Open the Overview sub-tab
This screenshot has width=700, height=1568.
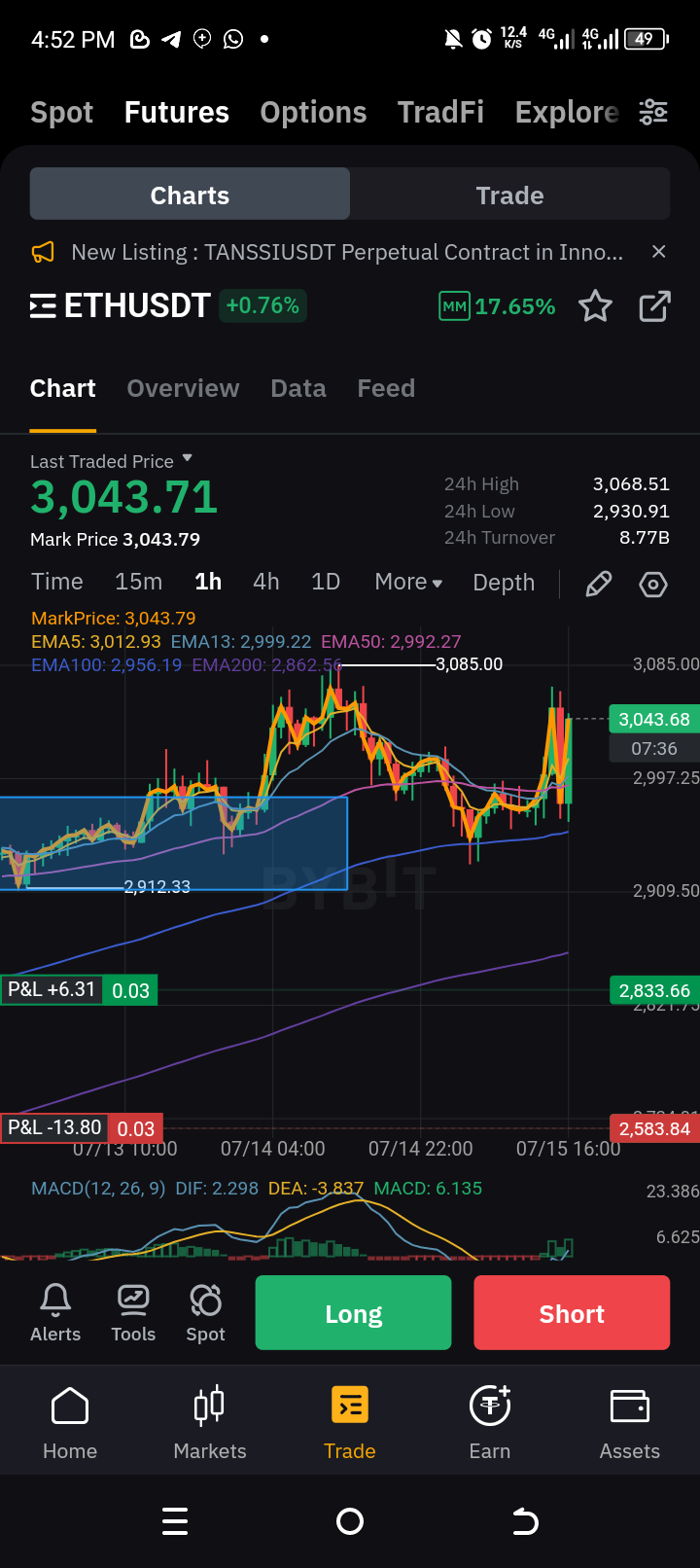pos(183,388)
